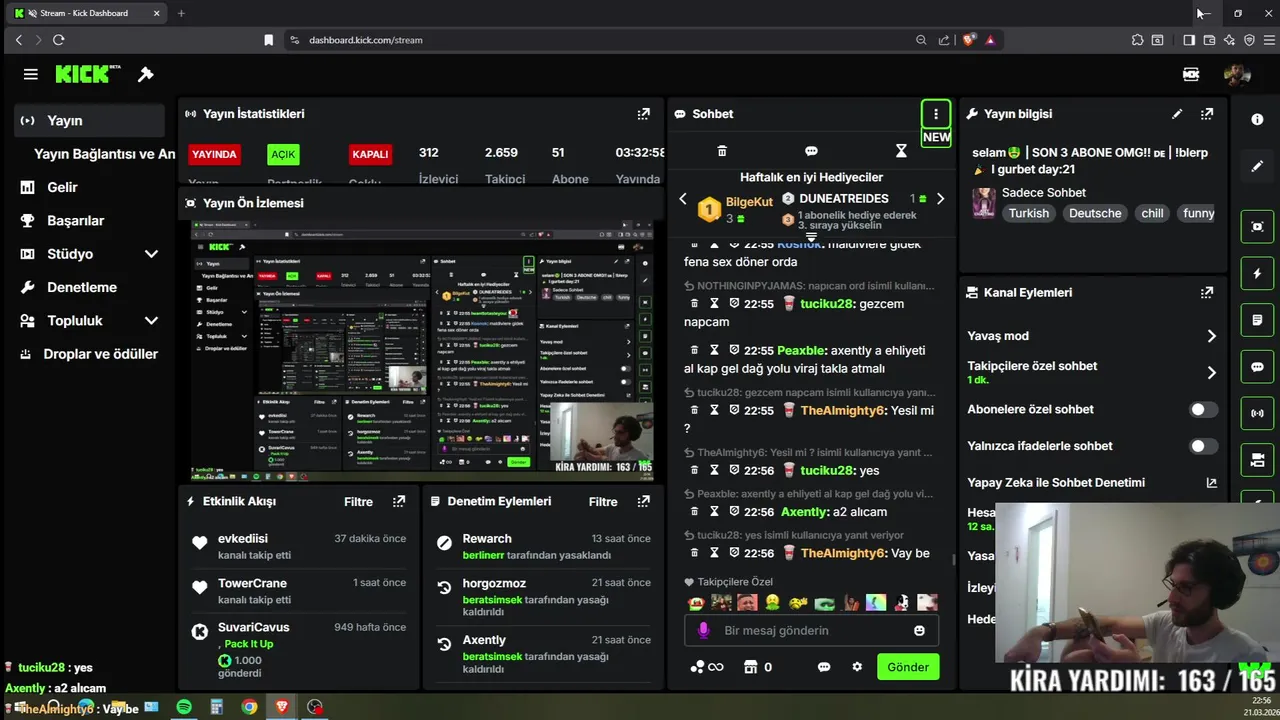The width and height of the screenshot is (1280, 720).
Task: Click the document icon in right sidebar
Action: pyautogui.click(x=1257, y=320)
